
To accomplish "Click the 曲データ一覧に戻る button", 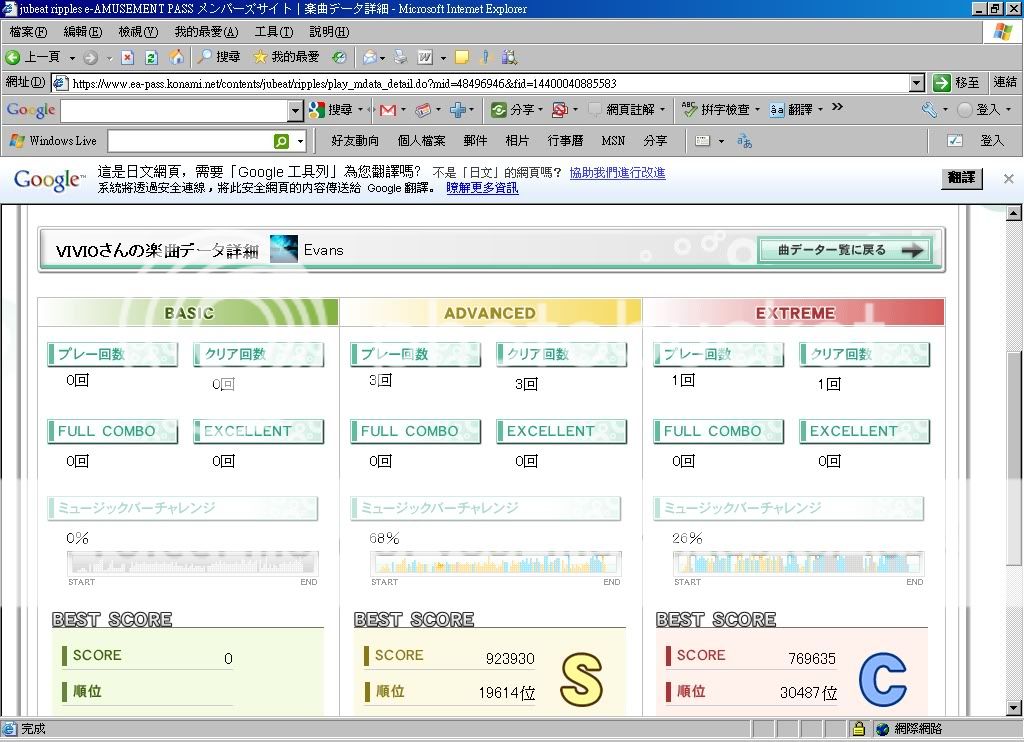I will [844, 250].
